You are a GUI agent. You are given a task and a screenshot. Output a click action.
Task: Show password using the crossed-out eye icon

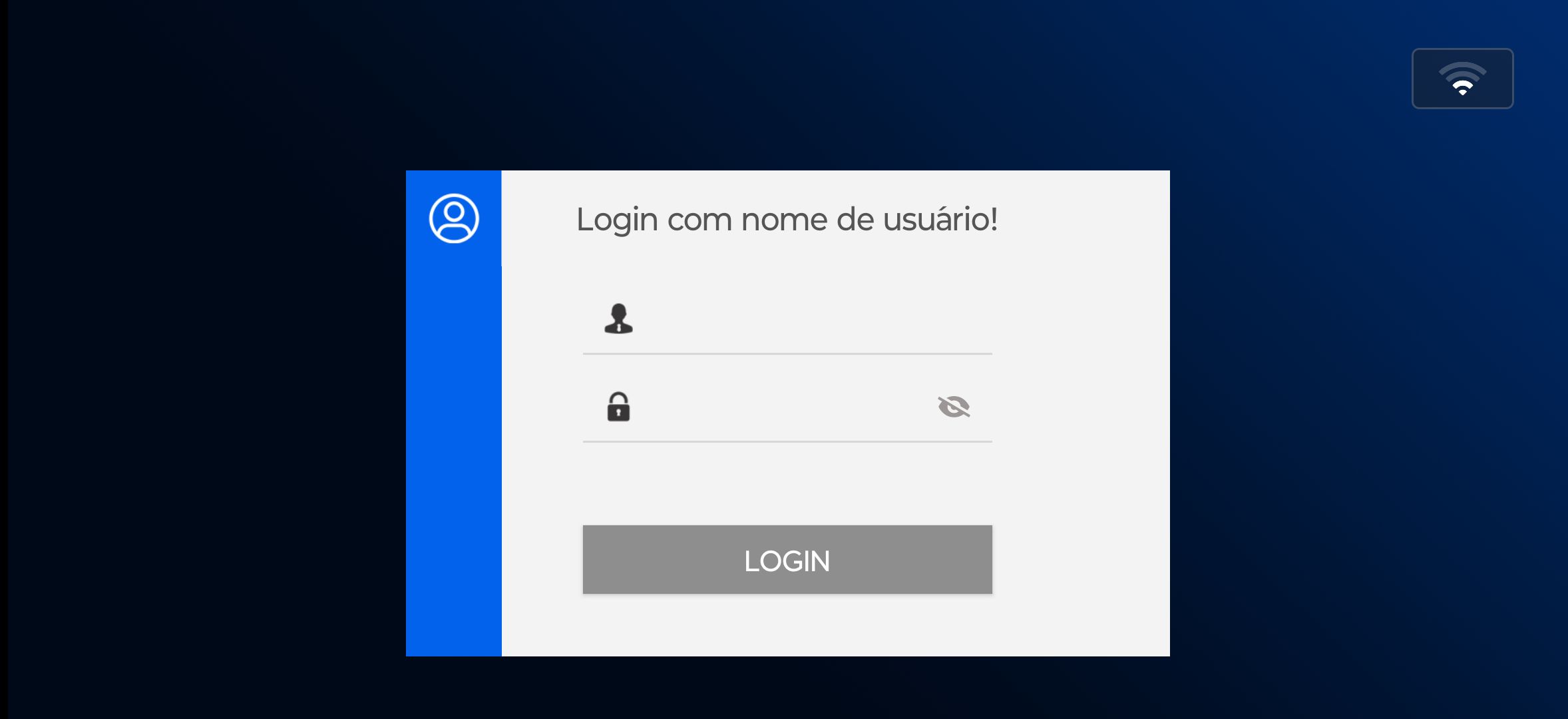954,406
